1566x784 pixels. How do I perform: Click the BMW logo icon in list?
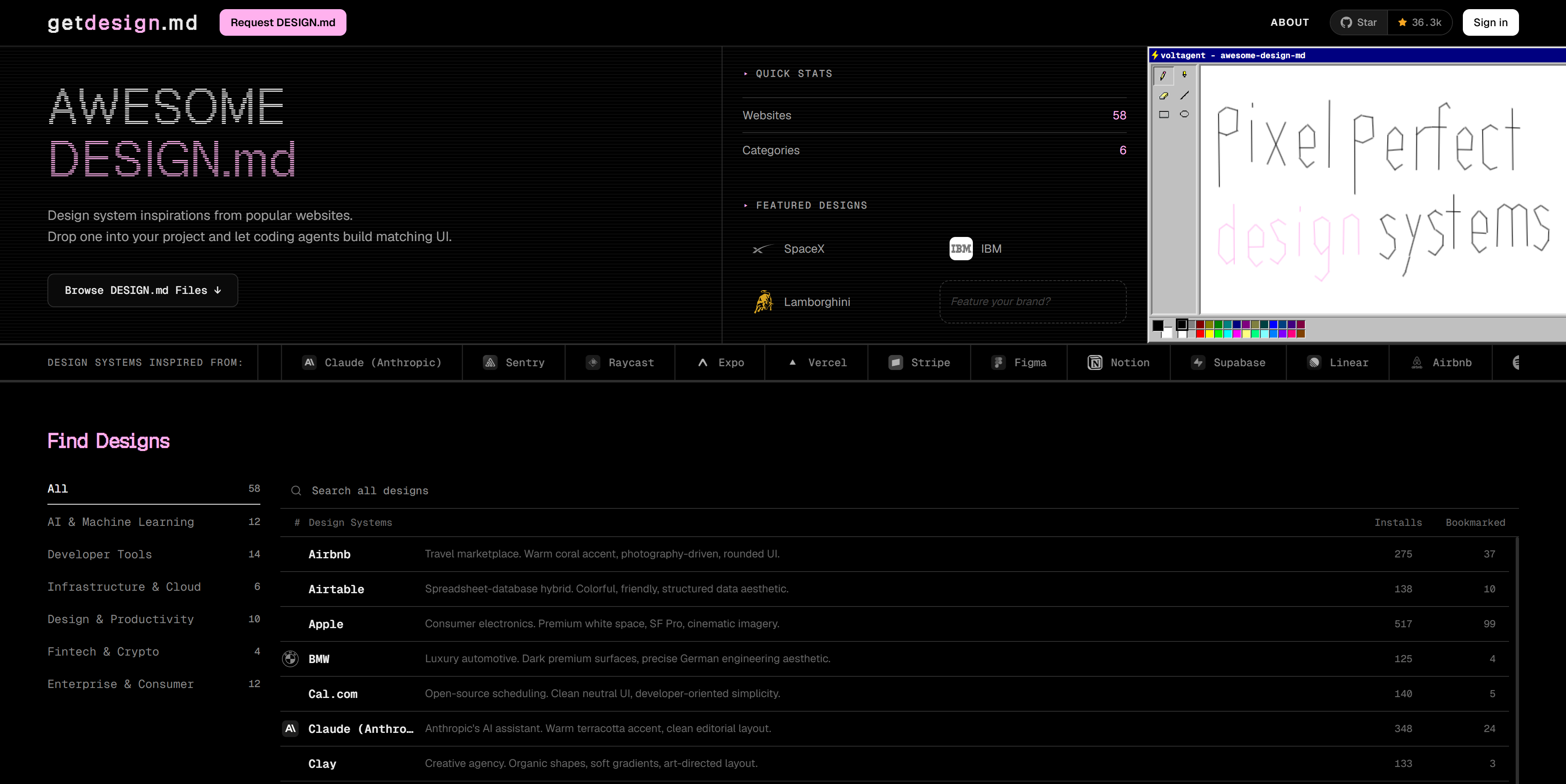tap(291, 659)
